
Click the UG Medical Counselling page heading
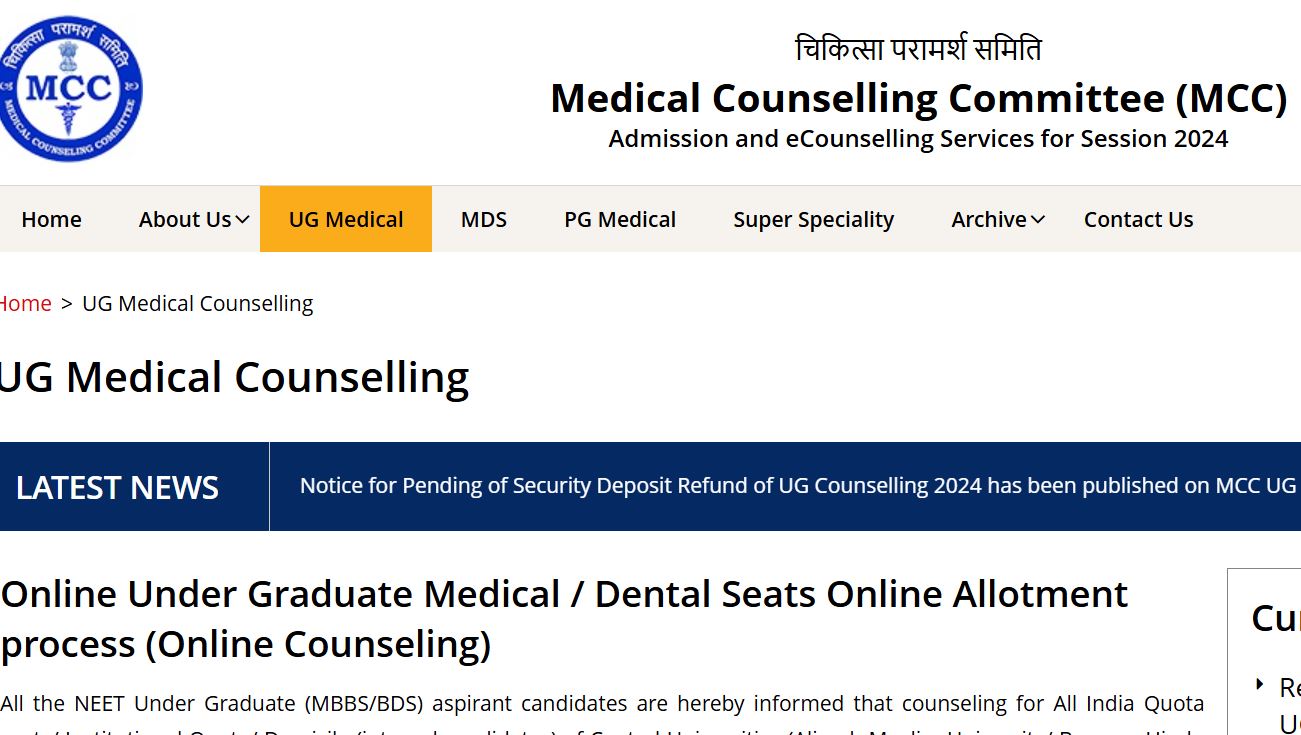pyautogui.click(x=234, y=378)
